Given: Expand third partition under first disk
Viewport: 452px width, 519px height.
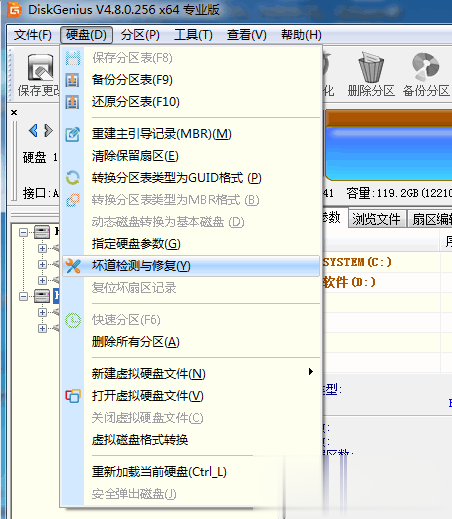Looking at the screenshot, I should (42, 280).
